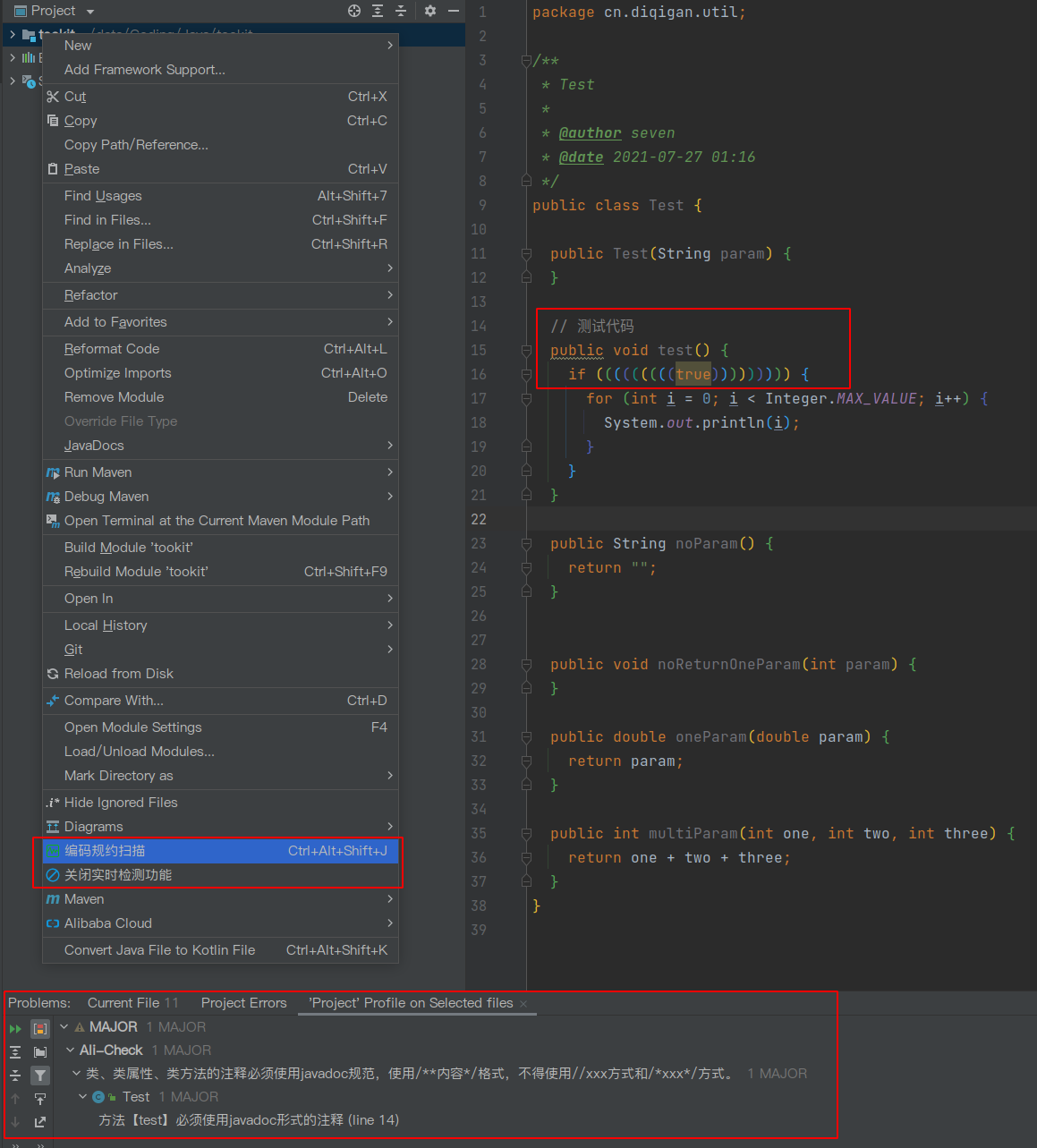Image resolution: width=1037 pixels, height=1148 pixels.
Task: Close the 'Project' Profile on Selected files tab
Action: point(523,1004)
